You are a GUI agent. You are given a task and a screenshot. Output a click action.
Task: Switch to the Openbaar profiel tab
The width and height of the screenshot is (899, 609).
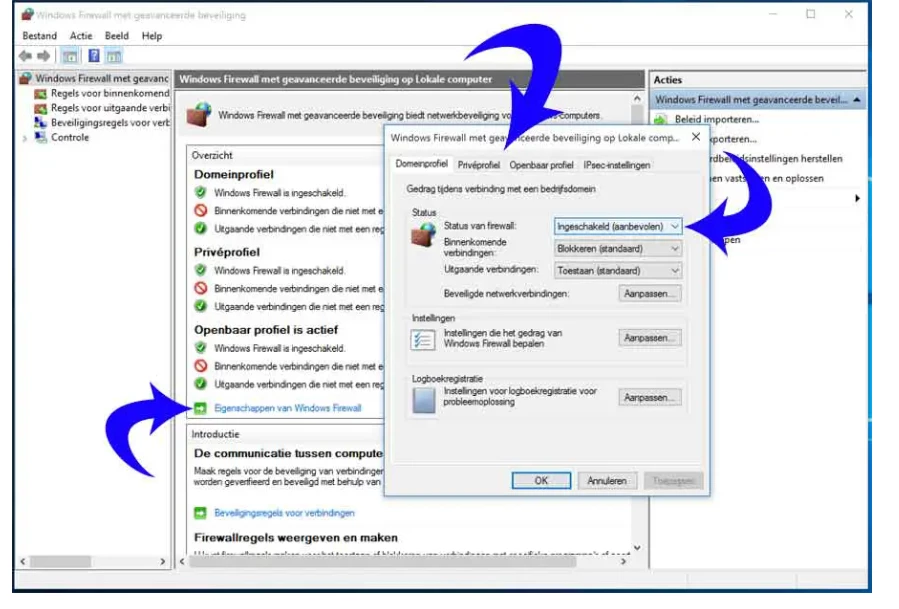pos(541,165)
